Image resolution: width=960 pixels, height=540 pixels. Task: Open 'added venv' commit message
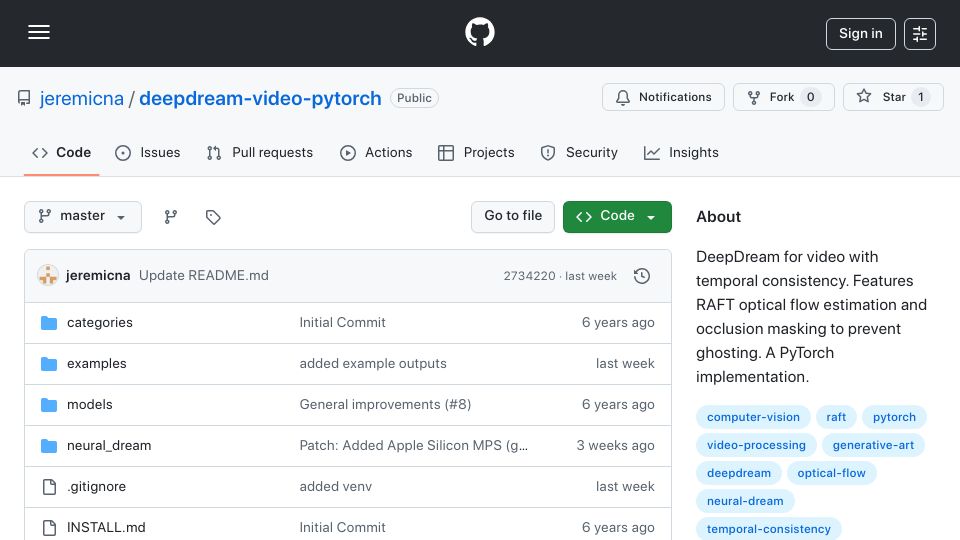pyautogui.click(x=336, y=487)
